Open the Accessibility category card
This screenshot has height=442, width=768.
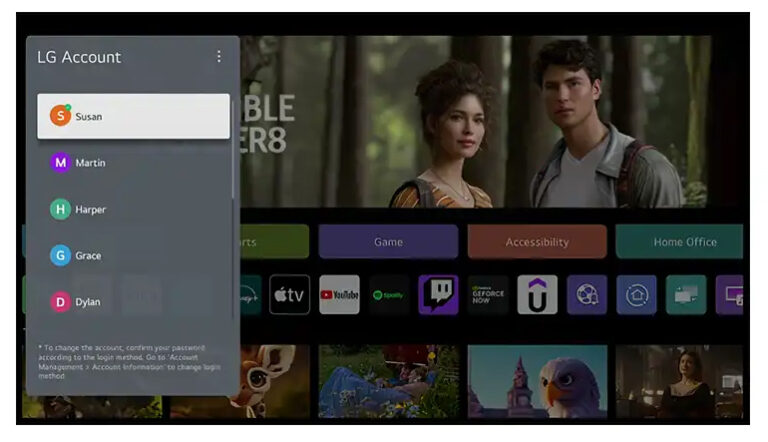(x=537, y=242)
